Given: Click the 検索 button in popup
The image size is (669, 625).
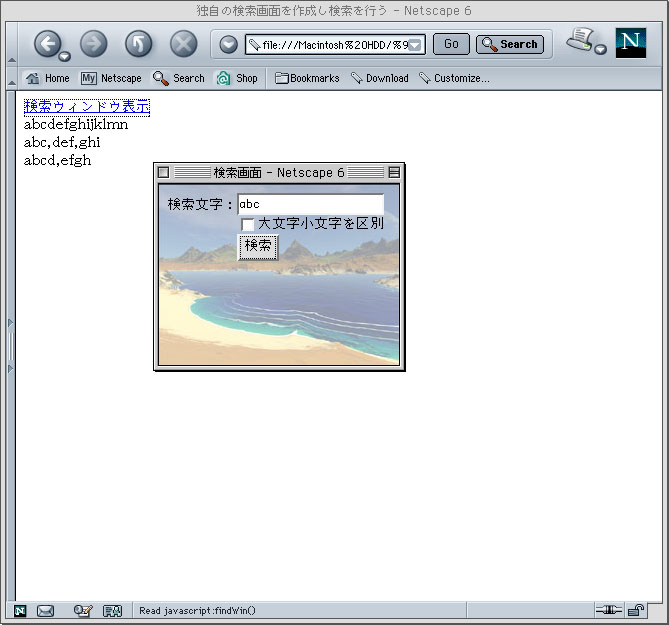Looking at the screenshot, I should pyautogui.click(x=258, y=247).
